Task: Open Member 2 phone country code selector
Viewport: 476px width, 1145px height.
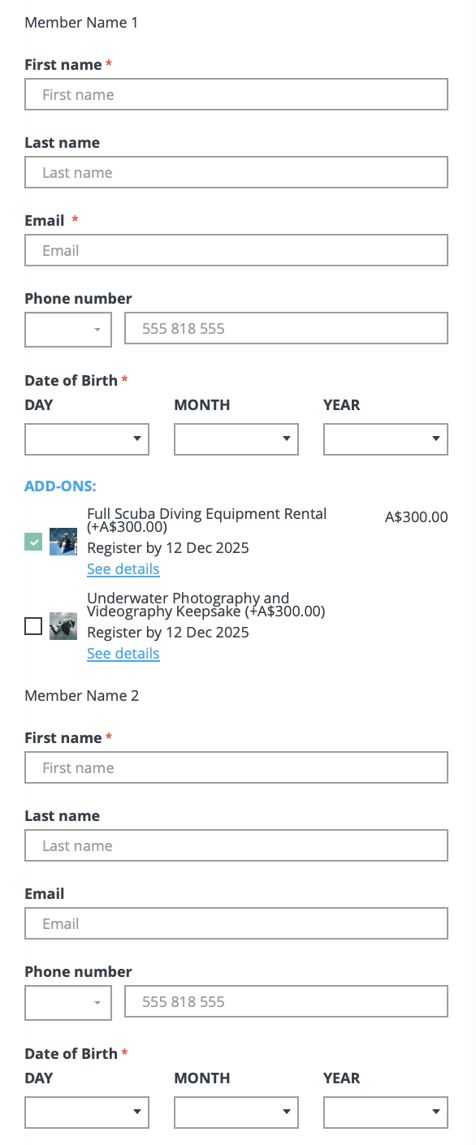Action: [x=68, y=1003]
